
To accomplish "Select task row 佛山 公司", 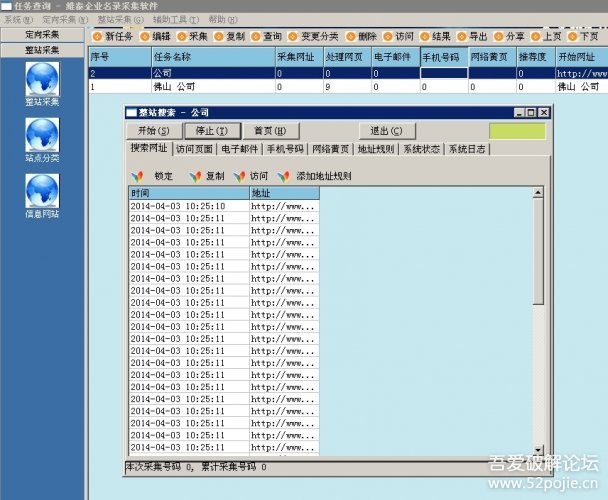I will (348, 87).
